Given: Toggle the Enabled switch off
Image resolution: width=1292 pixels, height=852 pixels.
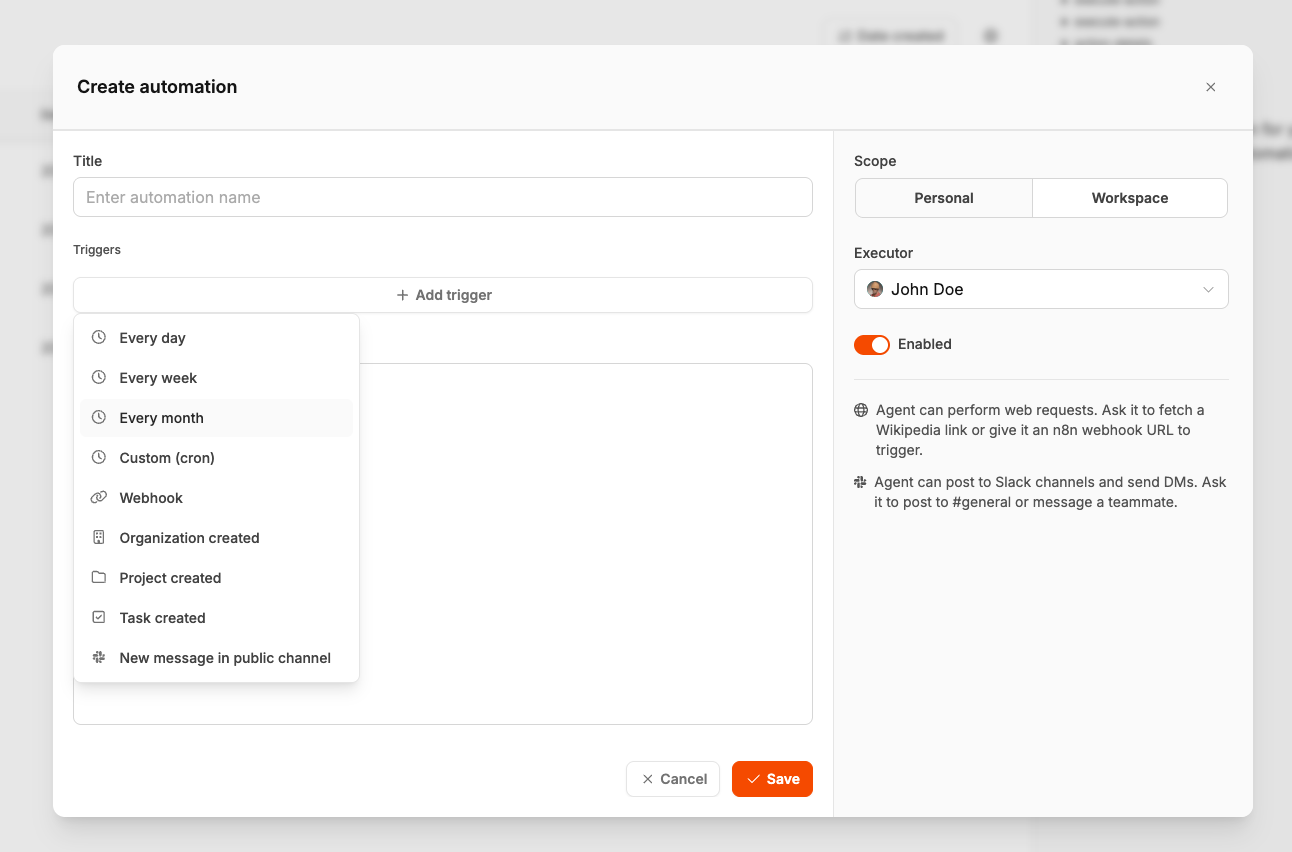Looking at the screenshot, I should pos(872,345).
